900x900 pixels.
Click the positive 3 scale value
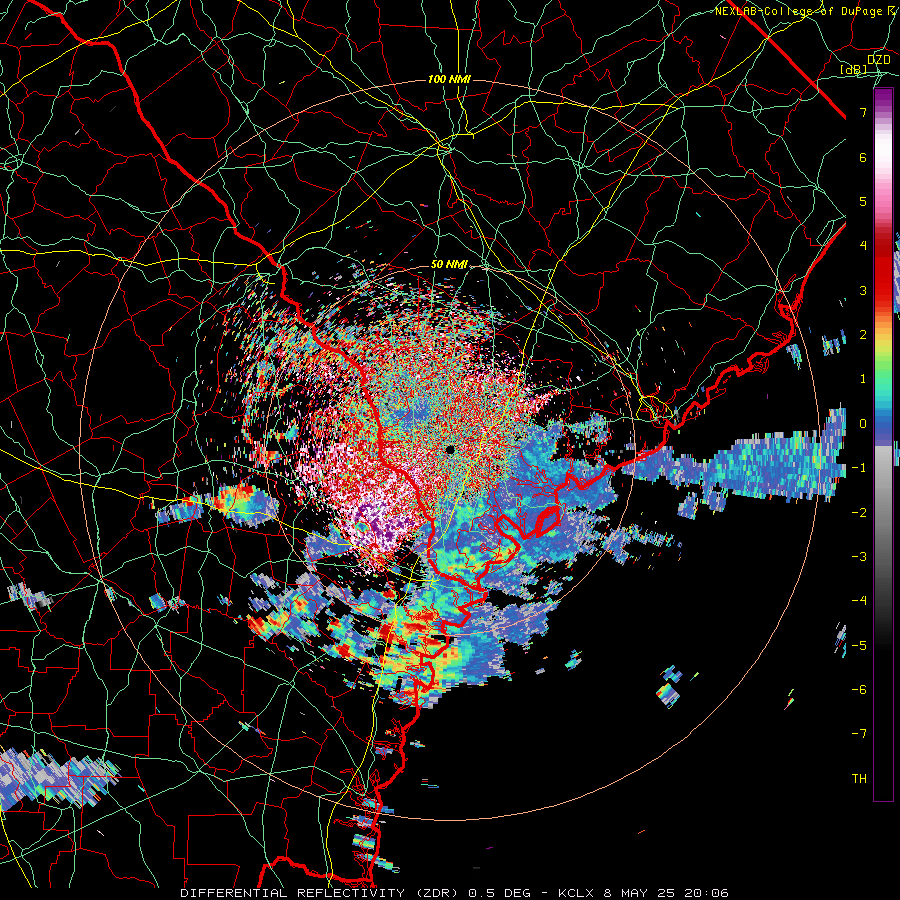(863, 290)
